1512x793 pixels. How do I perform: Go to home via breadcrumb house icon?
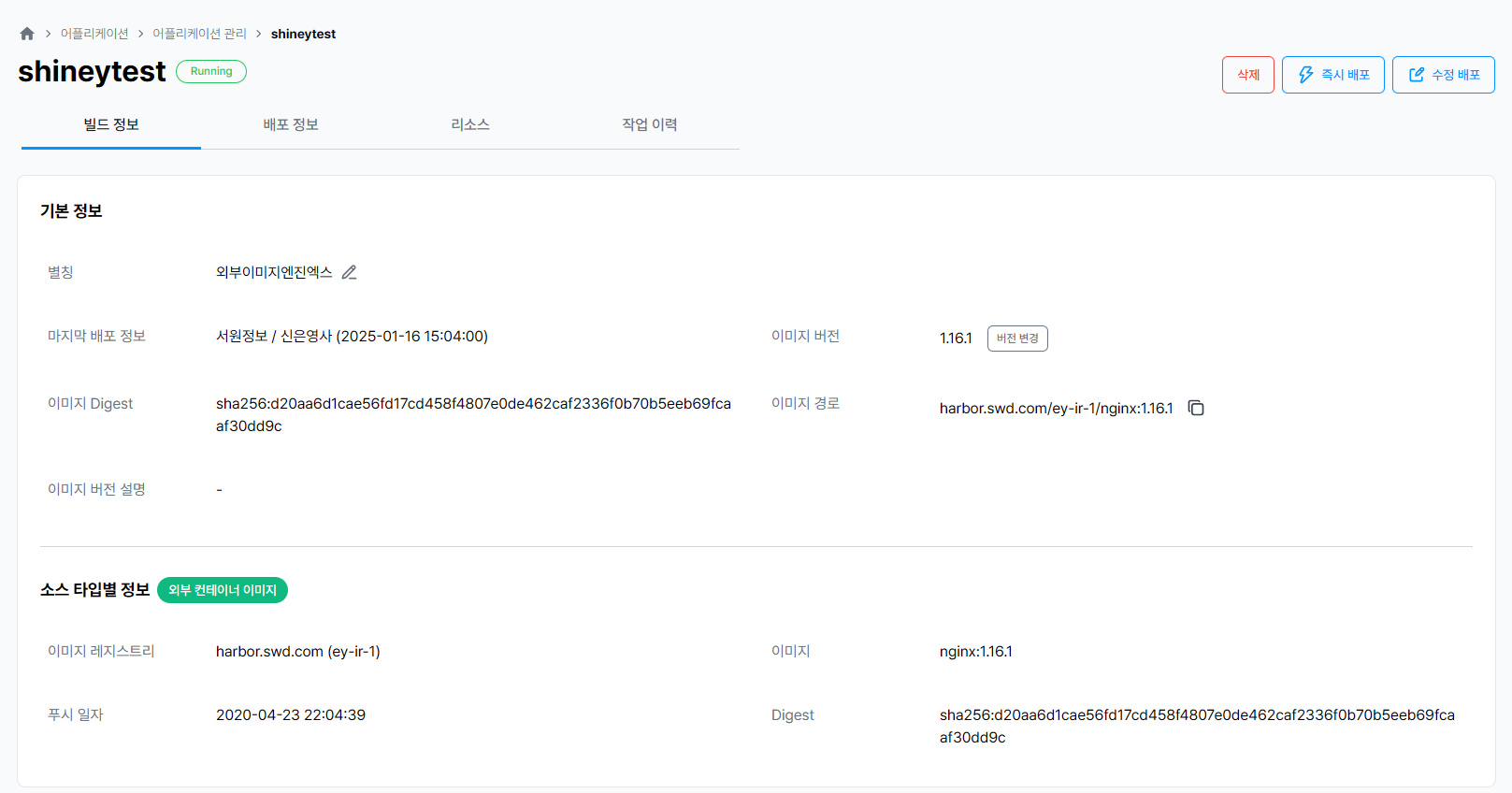27,34
